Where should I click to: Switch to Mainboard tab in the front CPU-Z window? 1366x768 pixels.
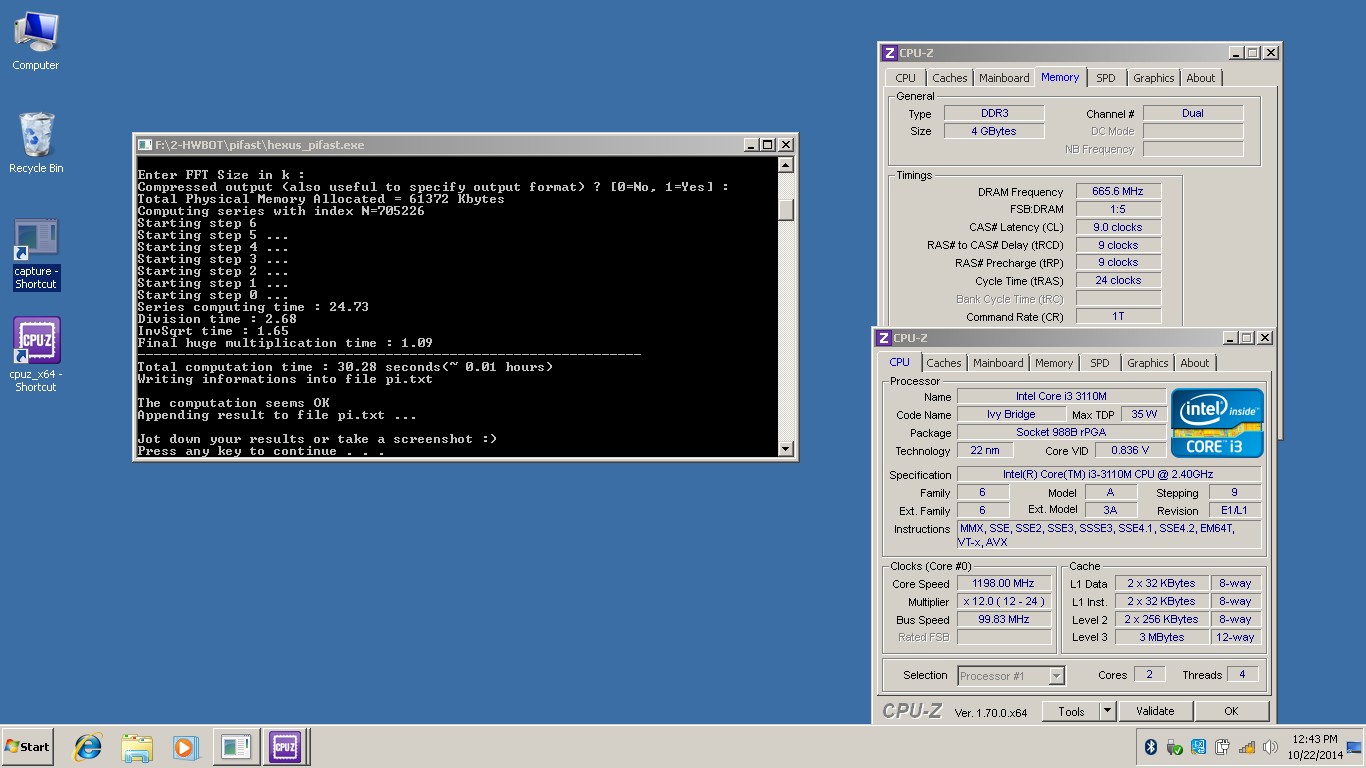click(998, 363)
